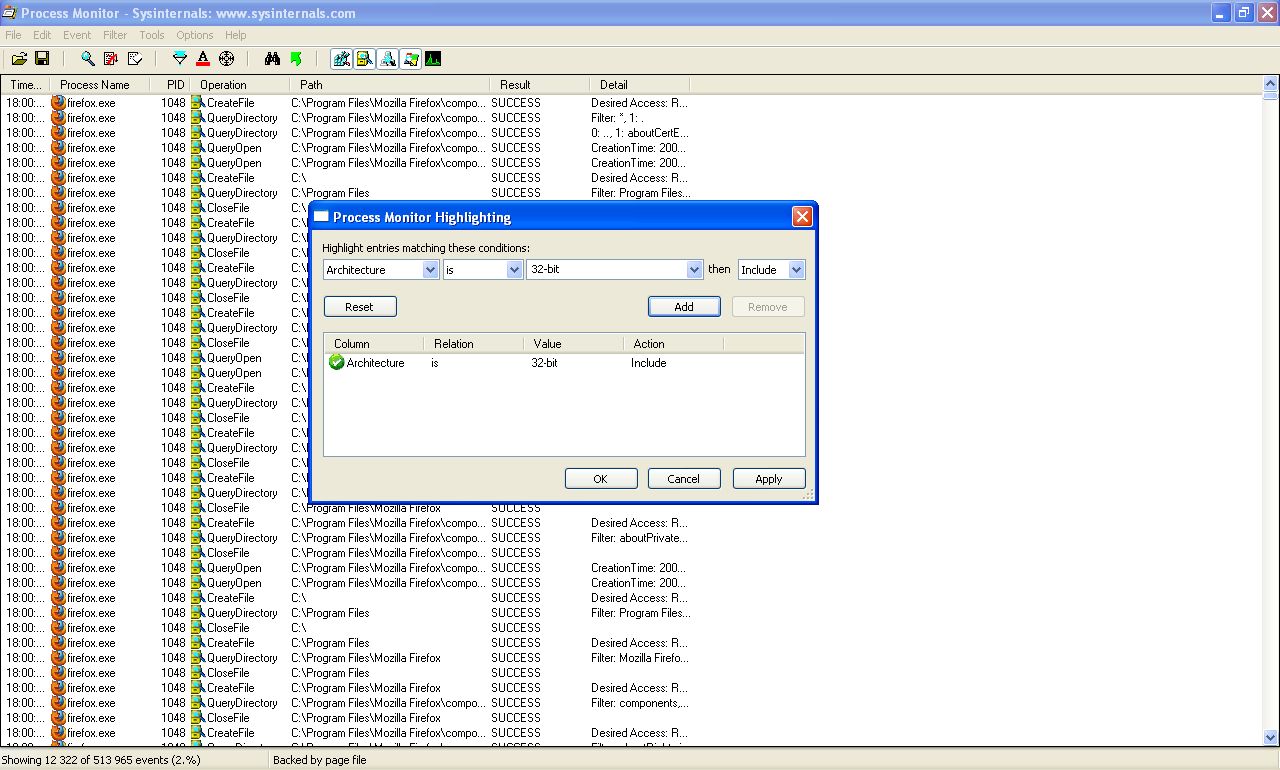Viewport: 1280px width, 770px height.
Task: Click the Cancel button
Action: point(684,479)
